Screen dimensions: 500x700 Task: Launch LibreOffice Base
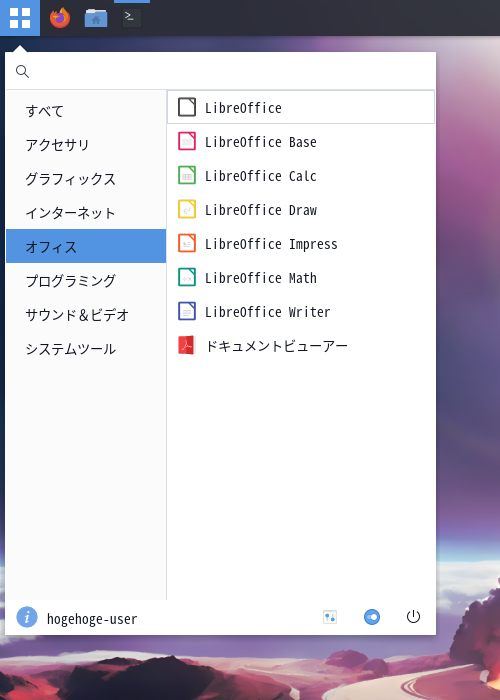coord(300,142)
